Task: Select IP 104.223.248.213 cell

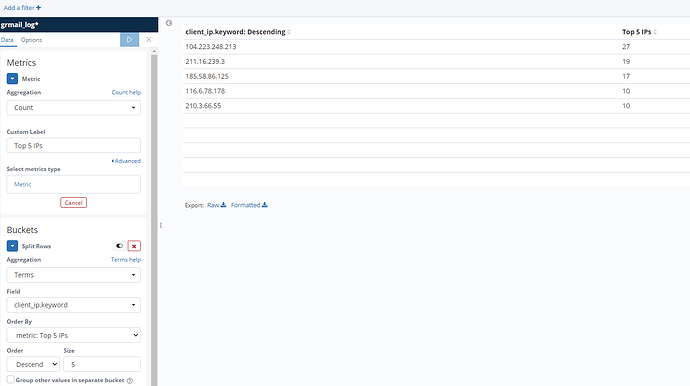Action: coord(211,47)
